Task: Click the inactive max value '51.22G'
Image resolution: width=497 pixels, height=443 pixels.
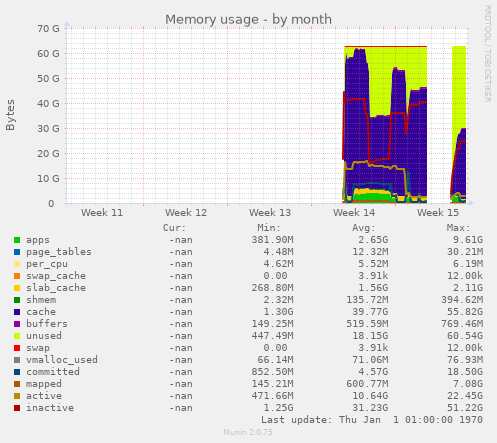Action: 465,408
